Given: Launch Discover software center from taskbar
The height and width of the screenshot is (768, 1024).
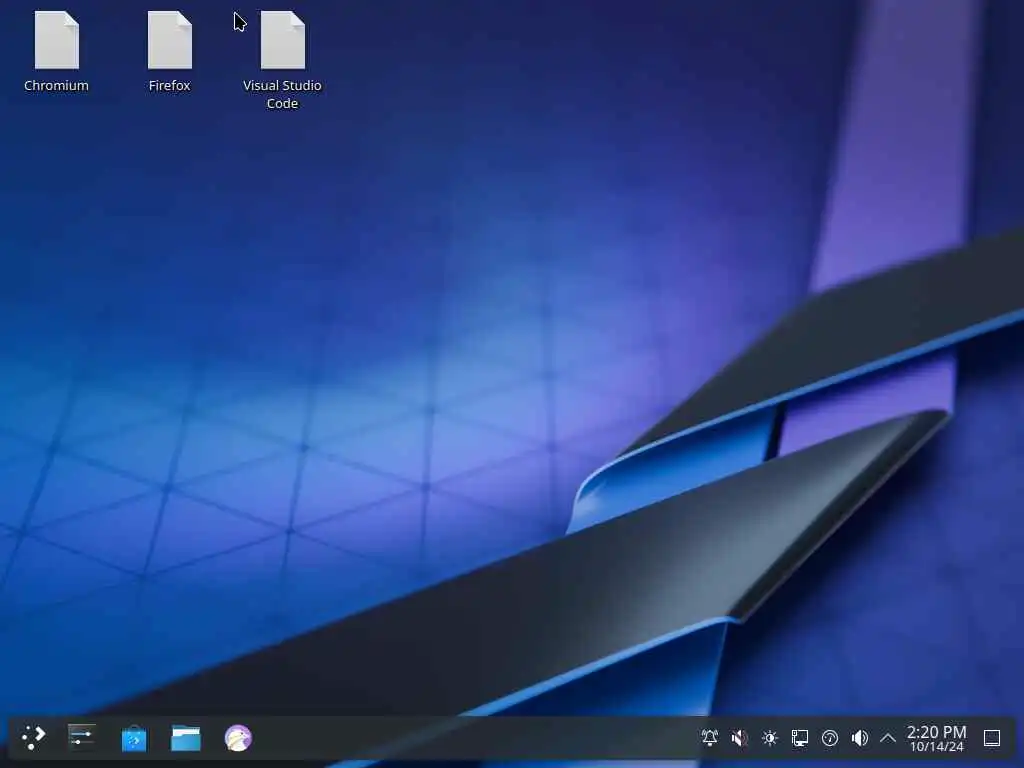Looking at the screenshot, I should click(134, 738).
